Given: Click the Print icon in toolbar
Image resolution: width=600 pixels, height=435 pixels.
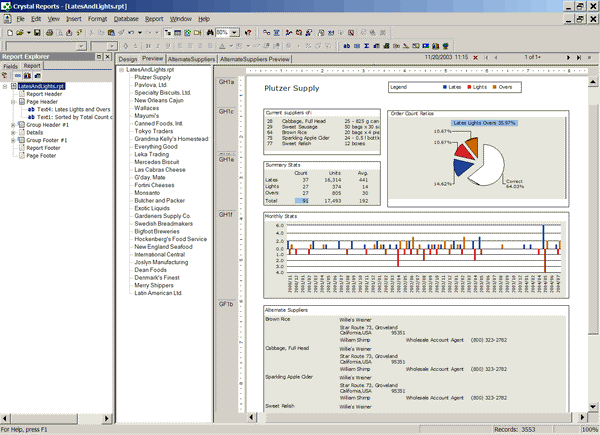Looking at the screenshot, I should pyautogui.click(x=49, y=33).
